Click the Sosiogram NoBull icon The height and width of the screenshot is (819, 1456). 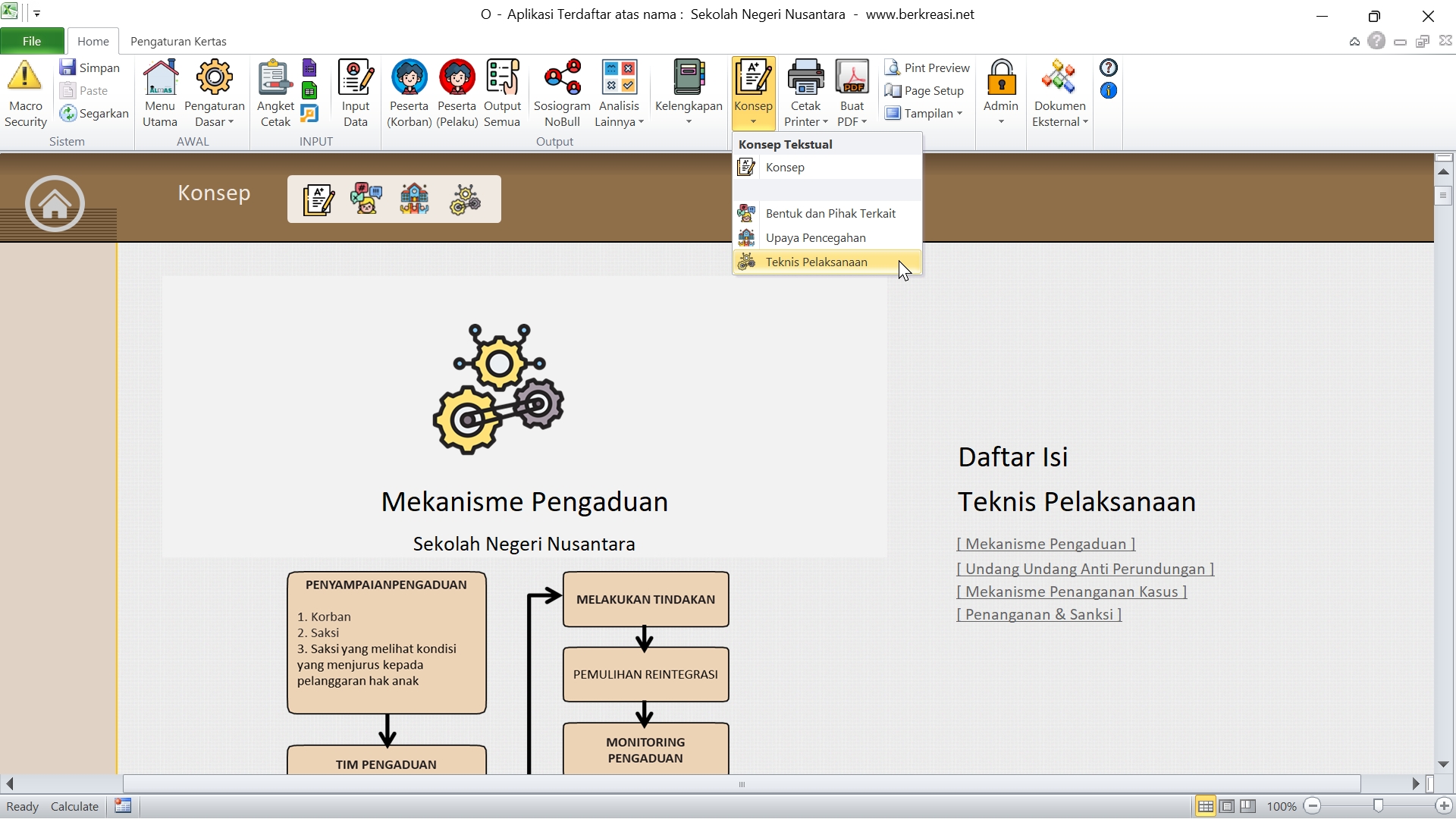[x=562, y=77]
